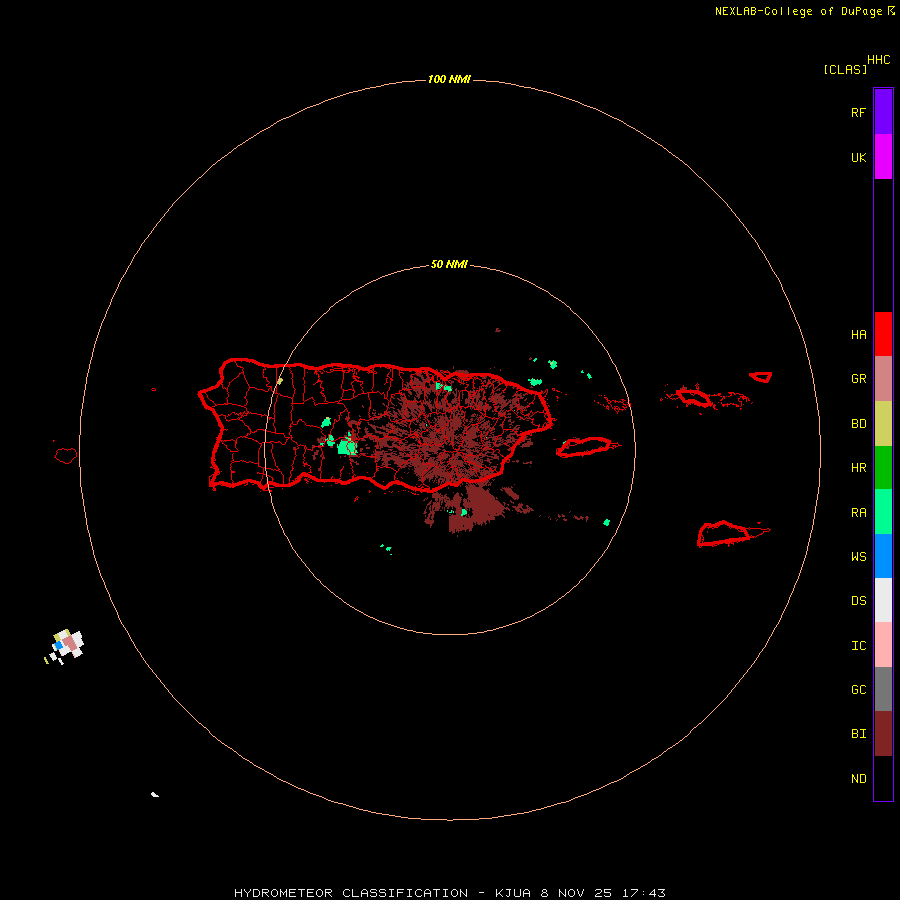Viewport: 900px width, 900px height.
Task: Click the IC legend label
Action: pos(858,646)
